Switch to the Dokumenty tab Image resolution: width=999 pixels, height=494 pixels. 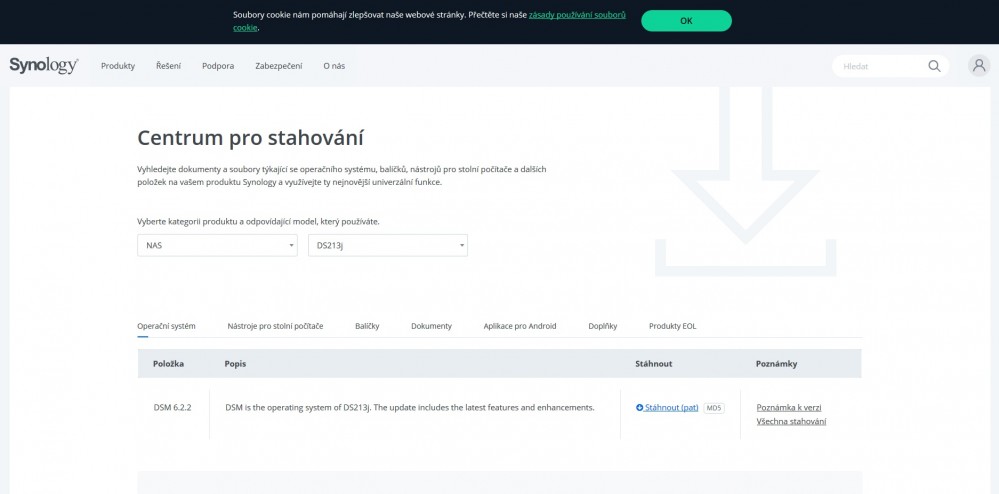click(431, 326)
